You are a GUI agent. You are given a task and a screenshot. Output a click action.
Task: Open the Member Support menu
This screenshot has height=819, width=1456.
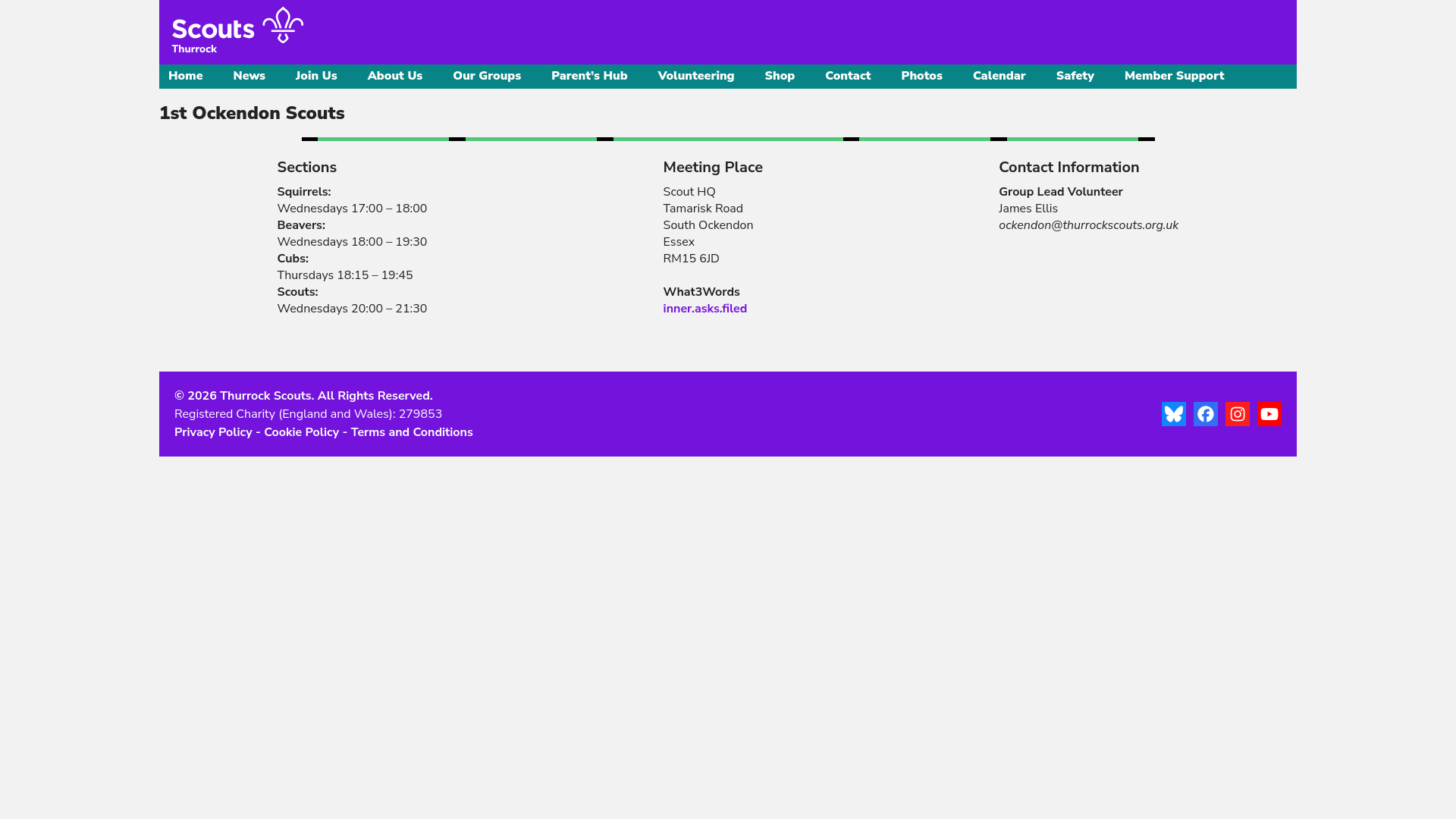coord(1174,76)
